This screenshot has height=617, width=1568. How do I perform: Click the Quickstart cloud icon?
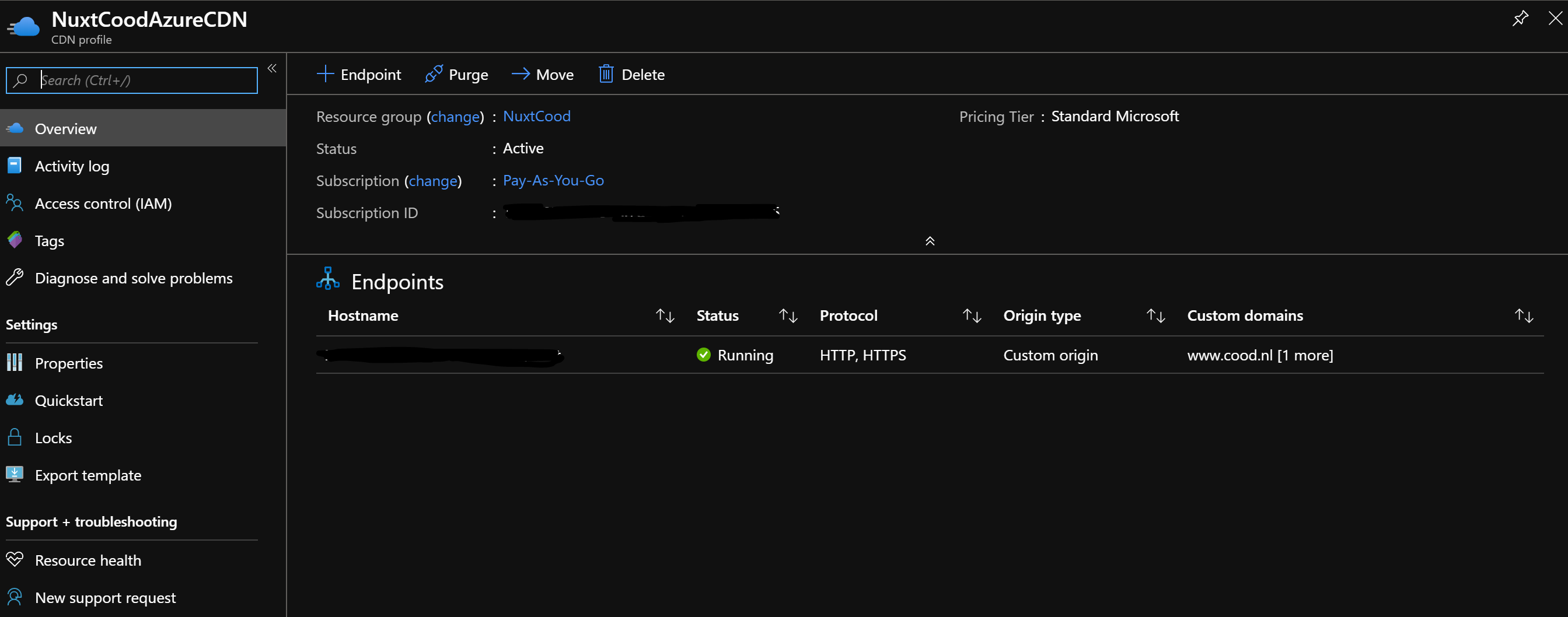15,400
